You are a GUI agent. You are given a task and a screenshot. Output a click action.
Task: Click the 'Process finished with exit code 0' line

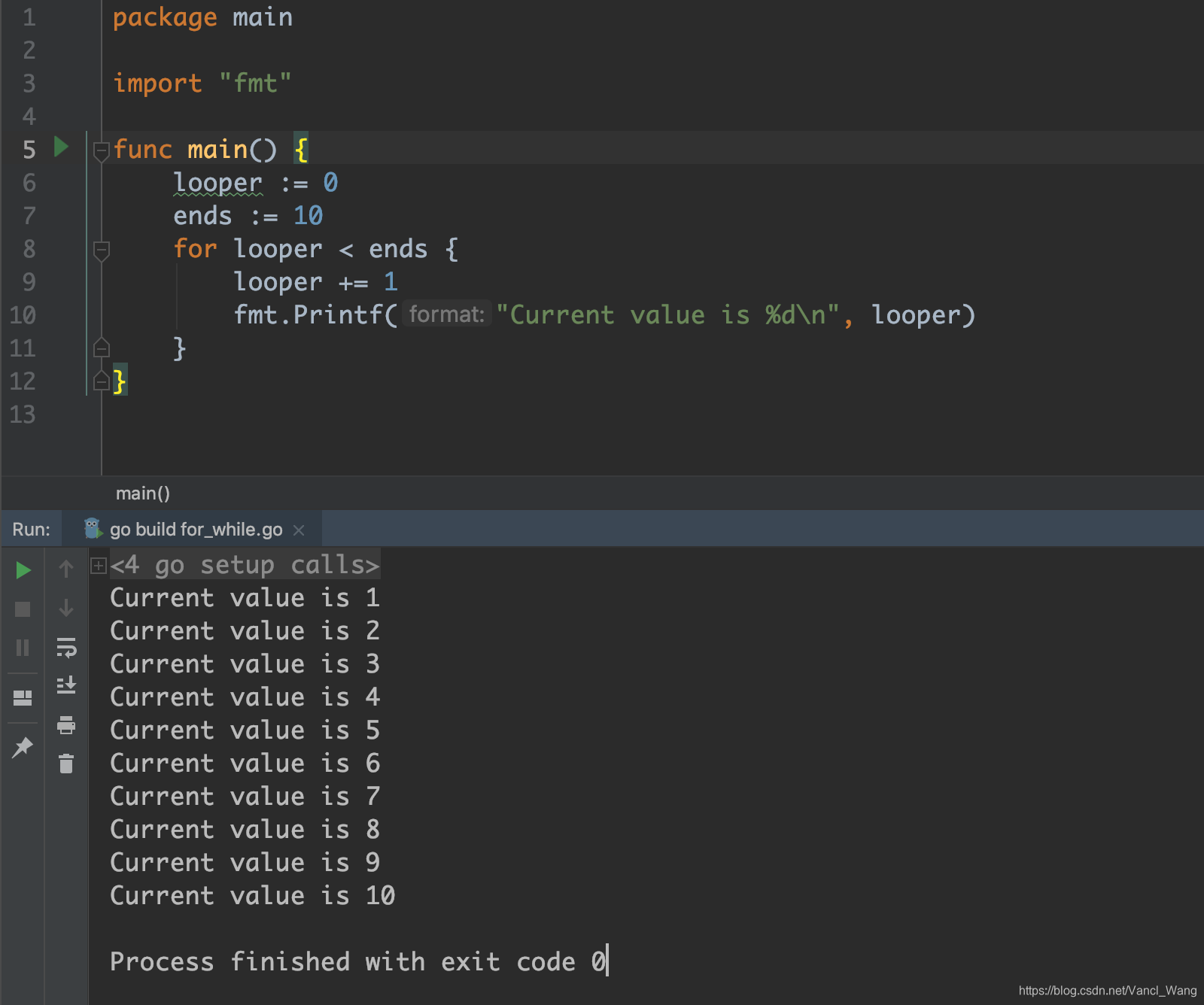[358, 961]
